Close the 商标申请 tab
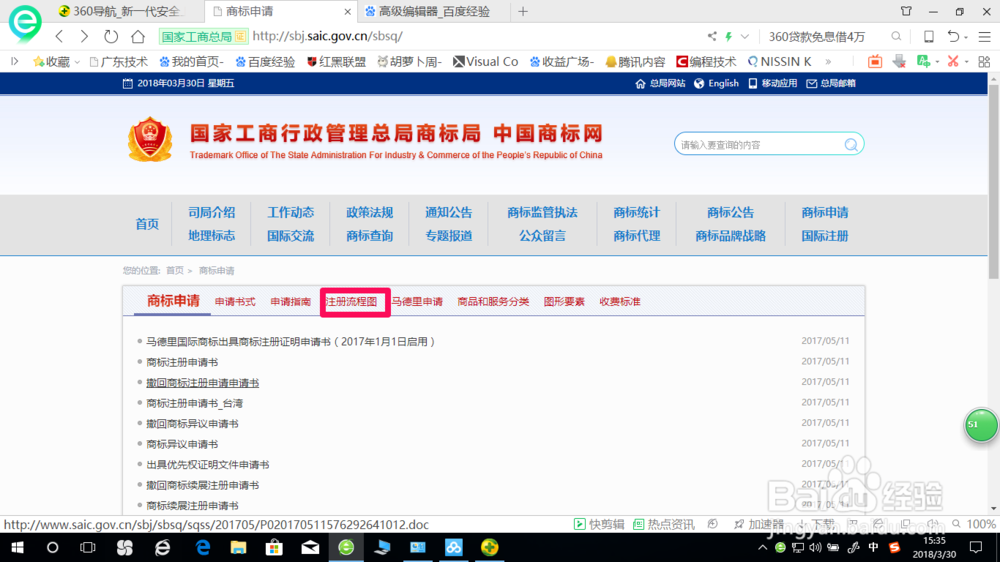Image resolution: width=1000 pixels, height=562 pixels. click(348, 11)
